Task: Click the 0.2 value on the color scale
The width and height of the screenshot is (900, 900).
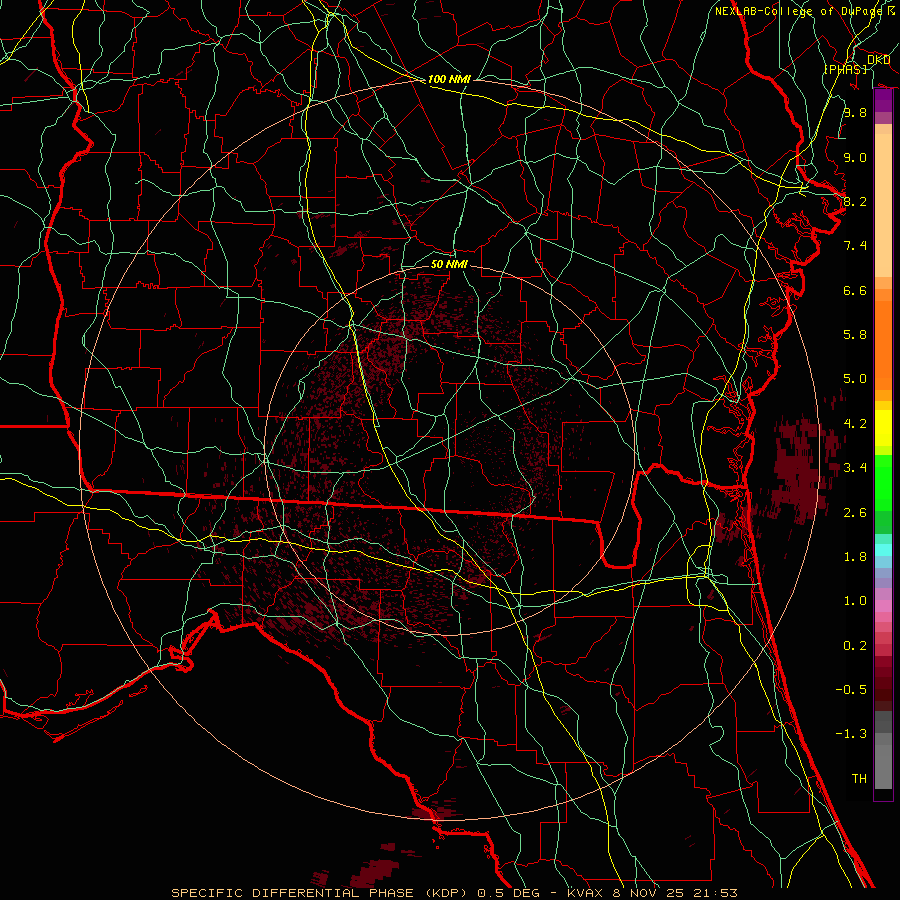Action: pos(855,646)
